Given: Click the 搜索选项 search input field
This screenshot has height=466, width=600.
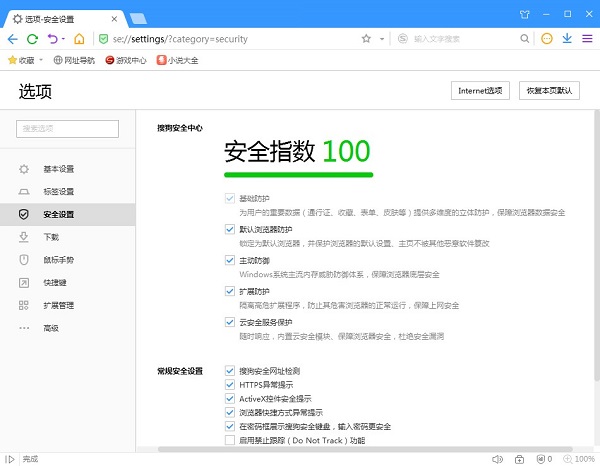Looking at the screenshot, I should (x=67, y=128).
